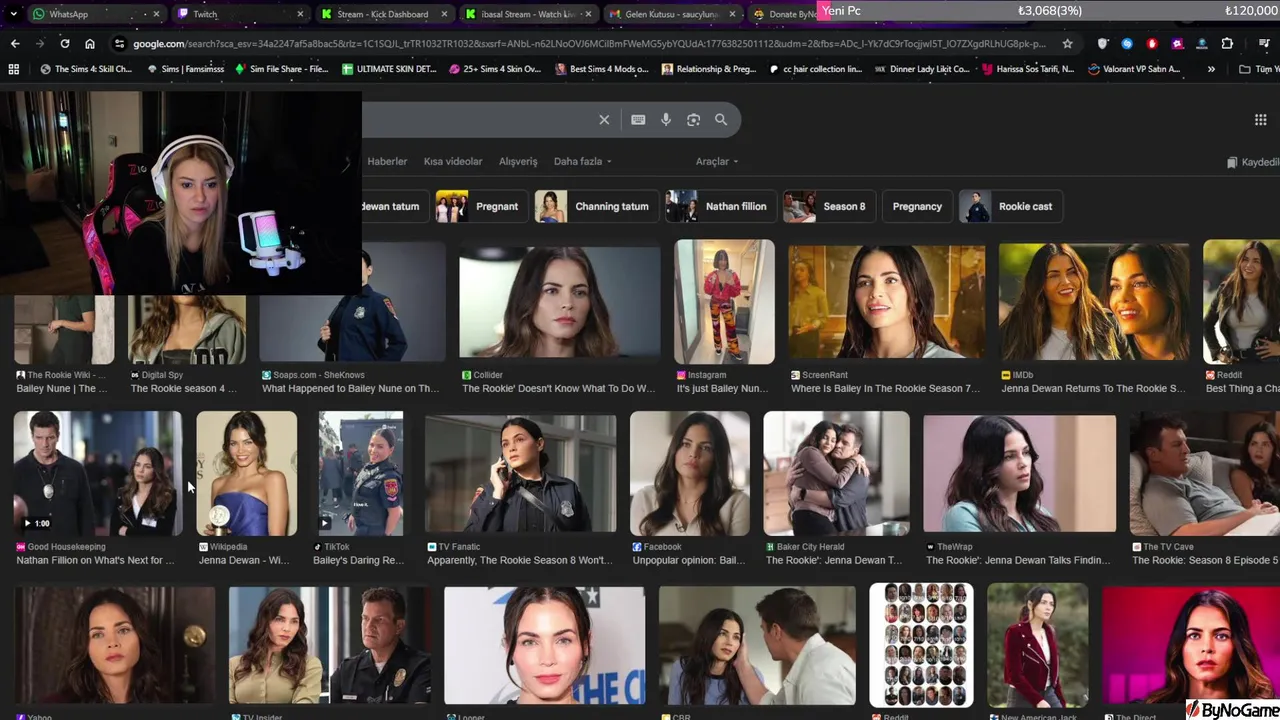Open the Kısa videolar search tab
Viewport: 1280px width, 720px height.
453,161
